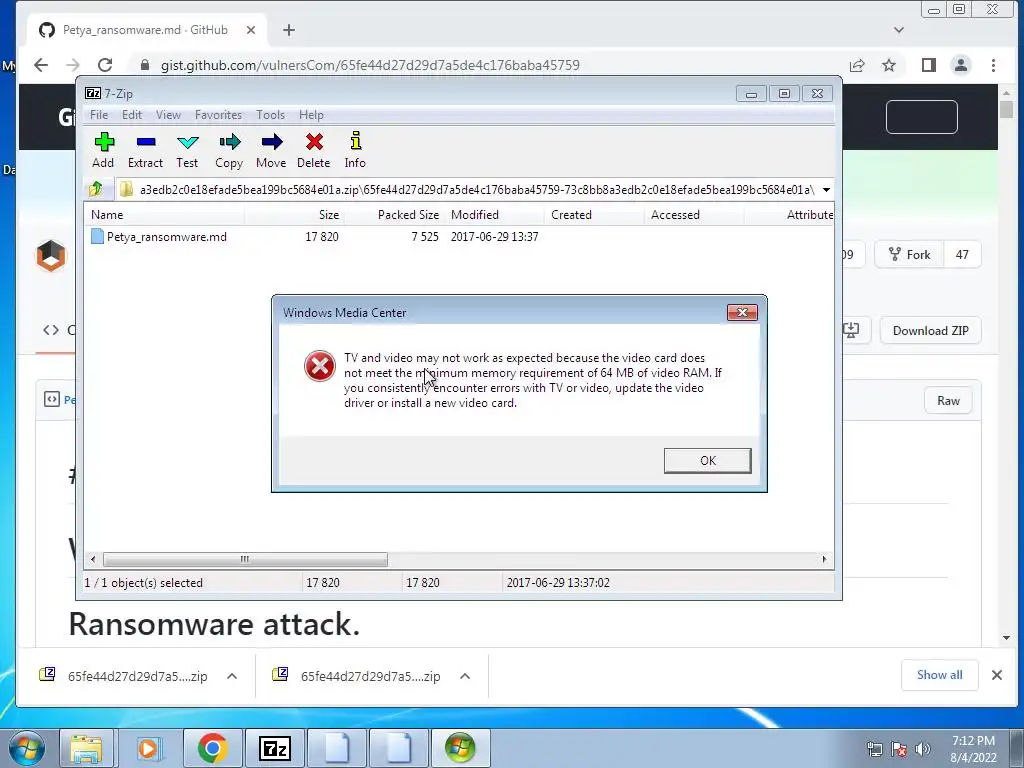Click the Delete toolbar icon in 7-Zip
This screenshot has width=1024, height=768.
click(313, 150)
